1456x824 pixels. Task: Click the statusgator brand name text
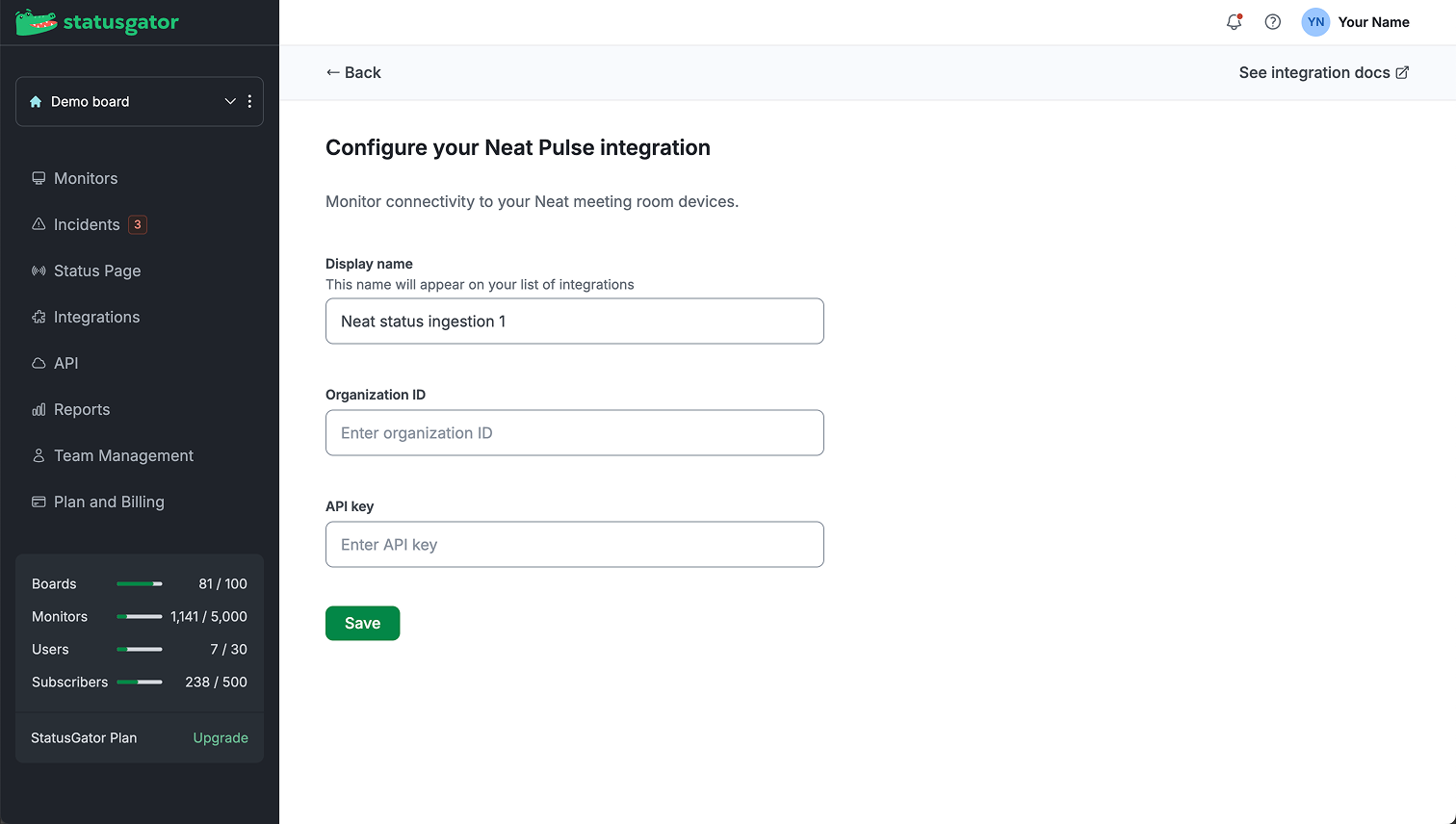click(120, 22)
